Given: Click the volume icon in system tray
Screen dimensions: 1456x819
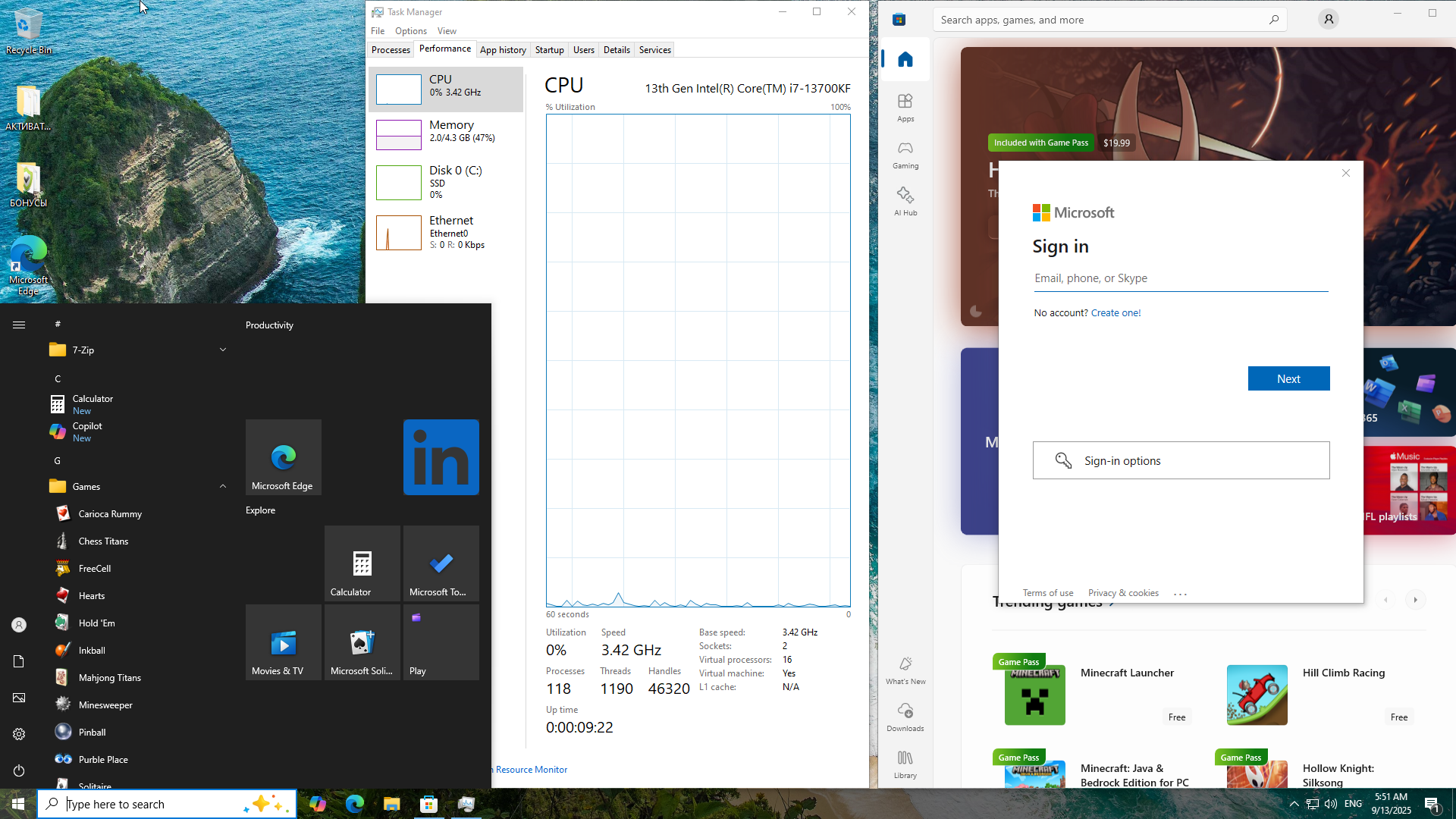Looking at the screenshot, I should click(1331, 804).
